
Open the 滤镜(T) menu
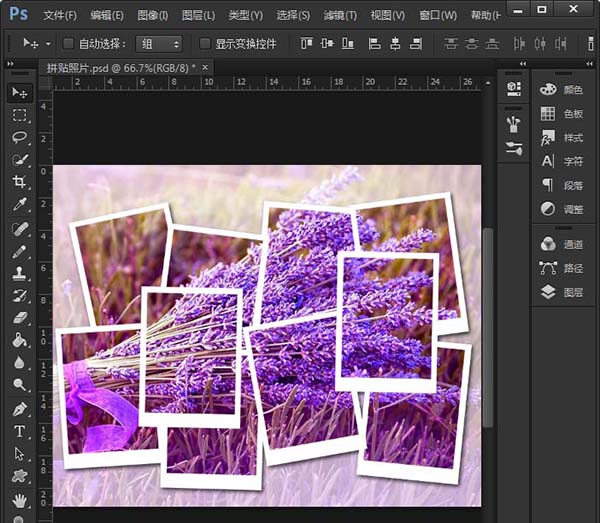pyautogui.click(x=339, y=15)
